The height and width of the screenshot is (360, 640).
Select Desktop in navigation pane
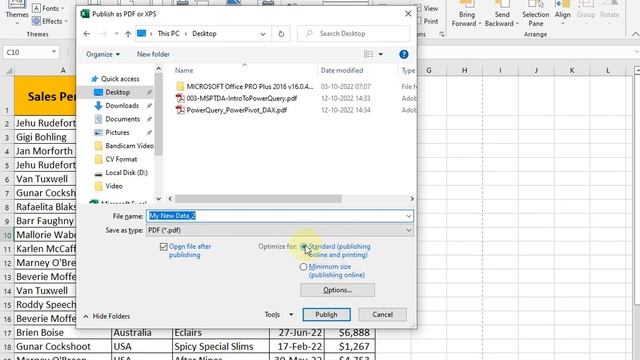(118, 92)
